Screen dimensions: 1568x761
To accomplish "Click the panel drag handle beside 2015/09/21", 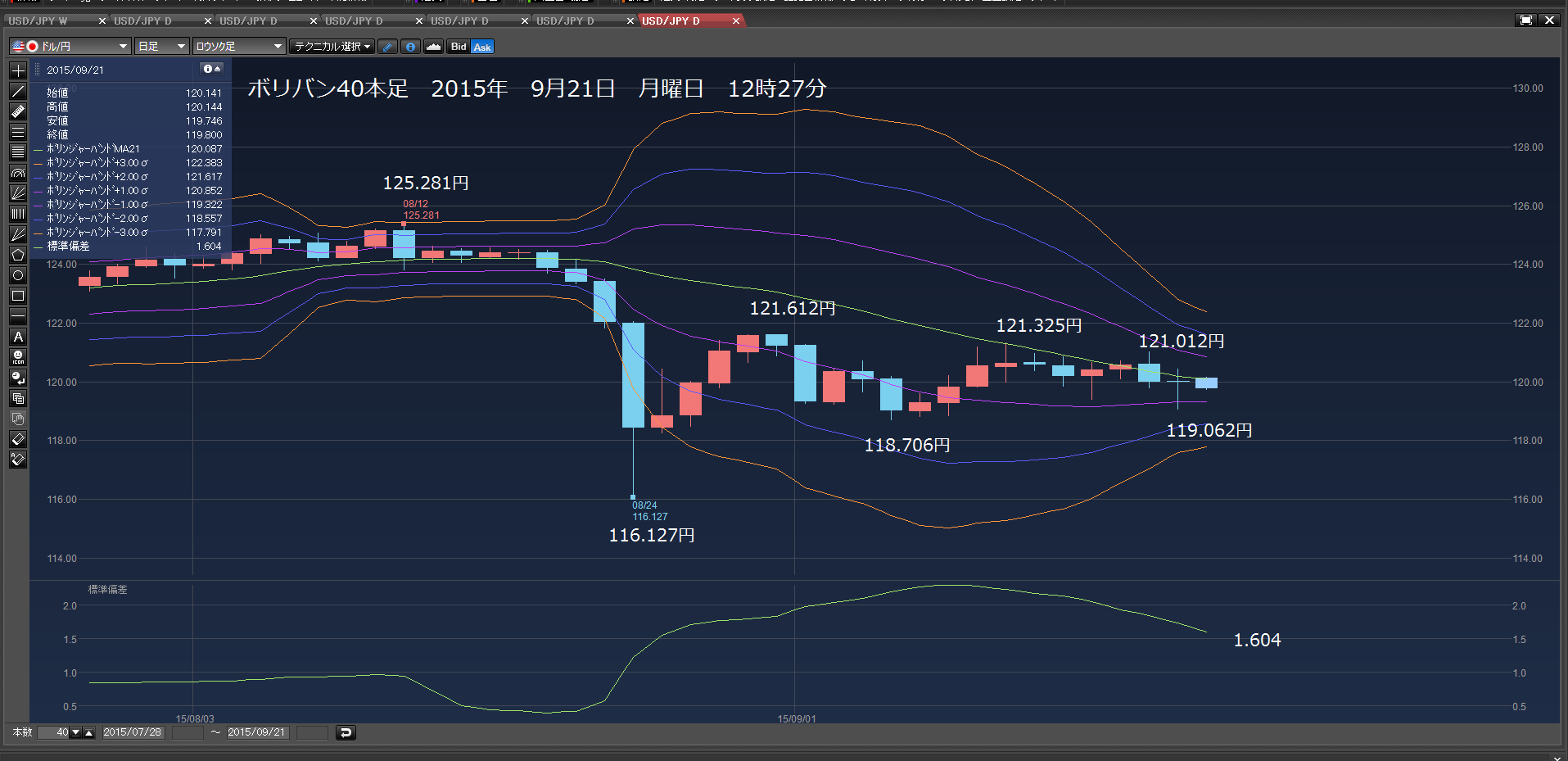I will coord(38,70).
